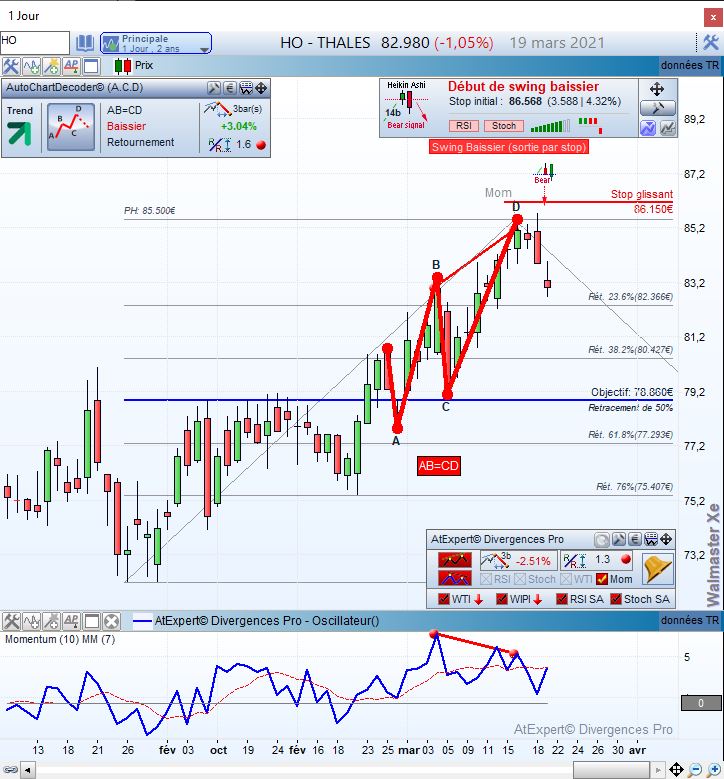Open the wrench tools icon in the top-right corner
Screen dimensions: 724x779
click(x=711, y=42)
